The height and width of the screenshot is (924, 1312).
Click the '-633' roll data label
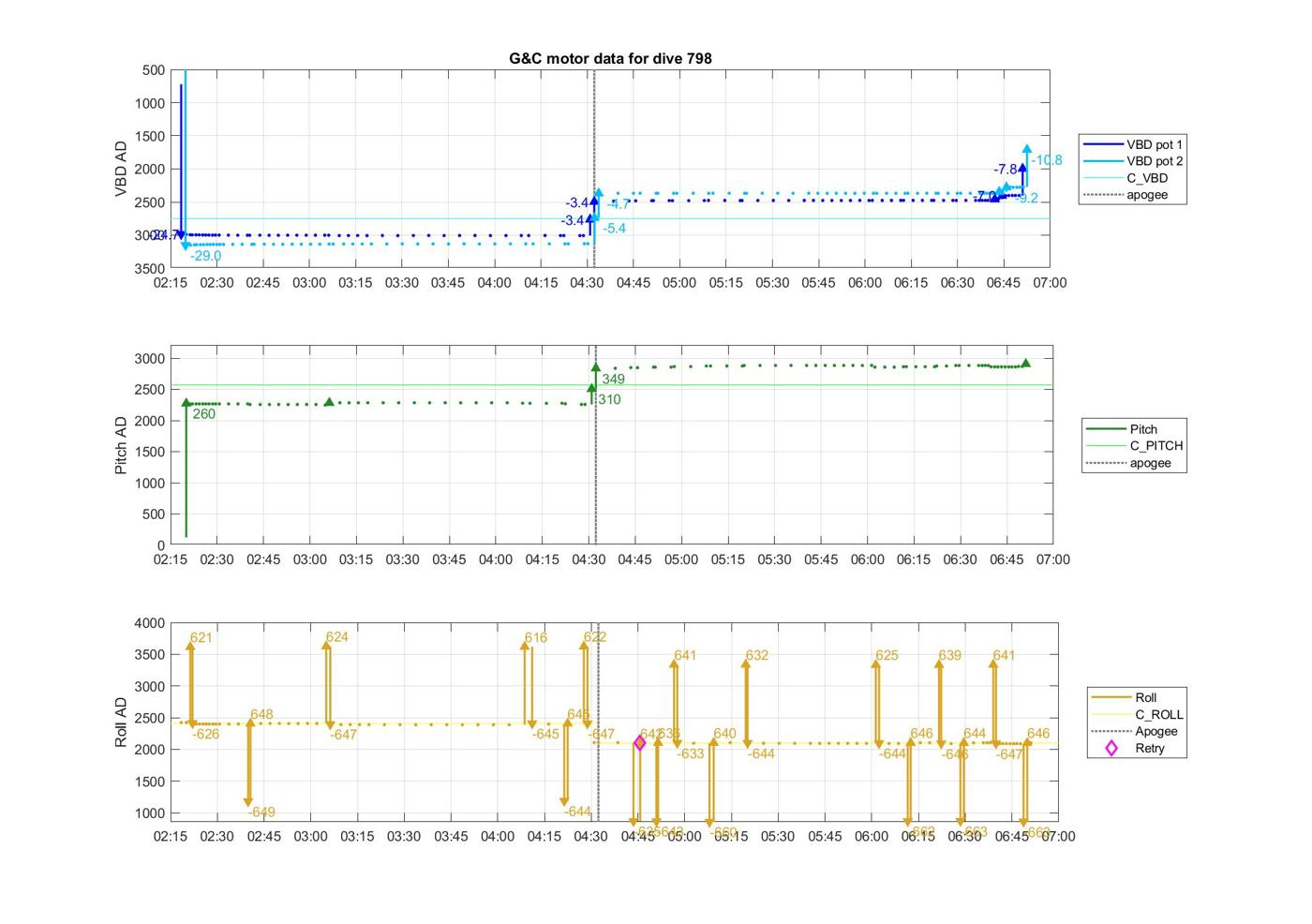click(x=690, y=753)
